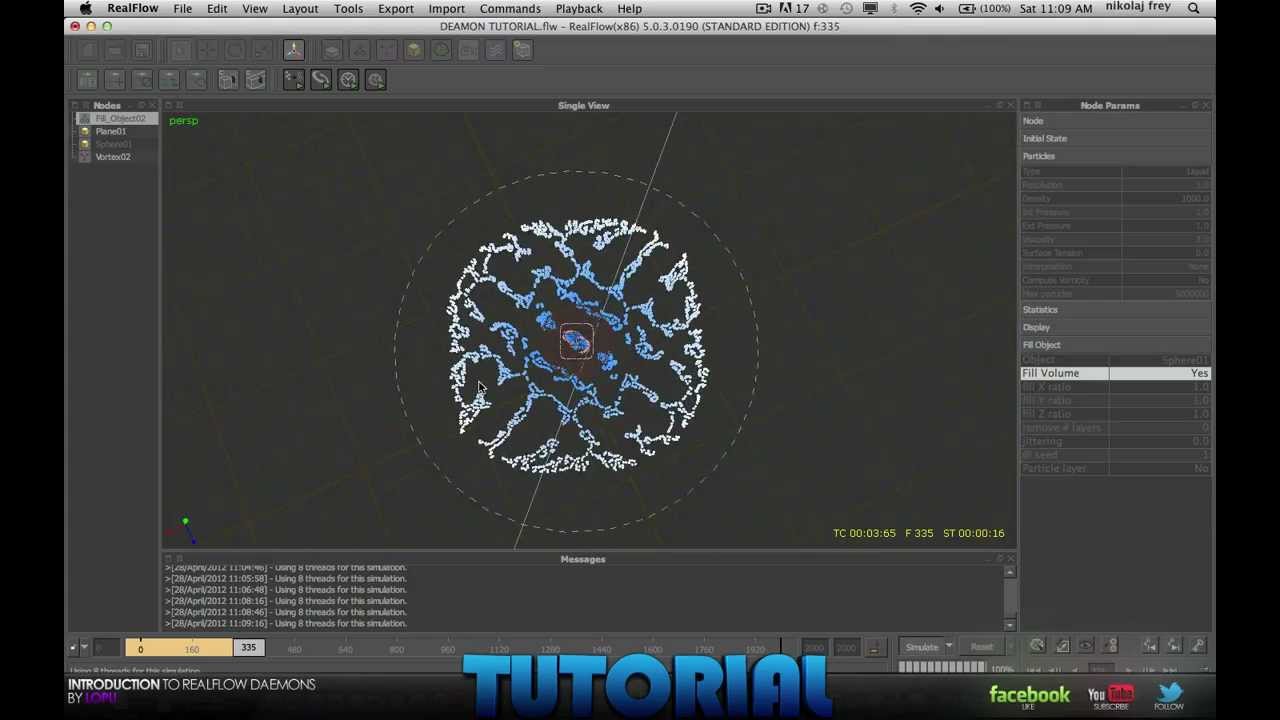Screen dimensions: 1280x720
Task: Close the Single View panel
Action: tap(1009, 105)
